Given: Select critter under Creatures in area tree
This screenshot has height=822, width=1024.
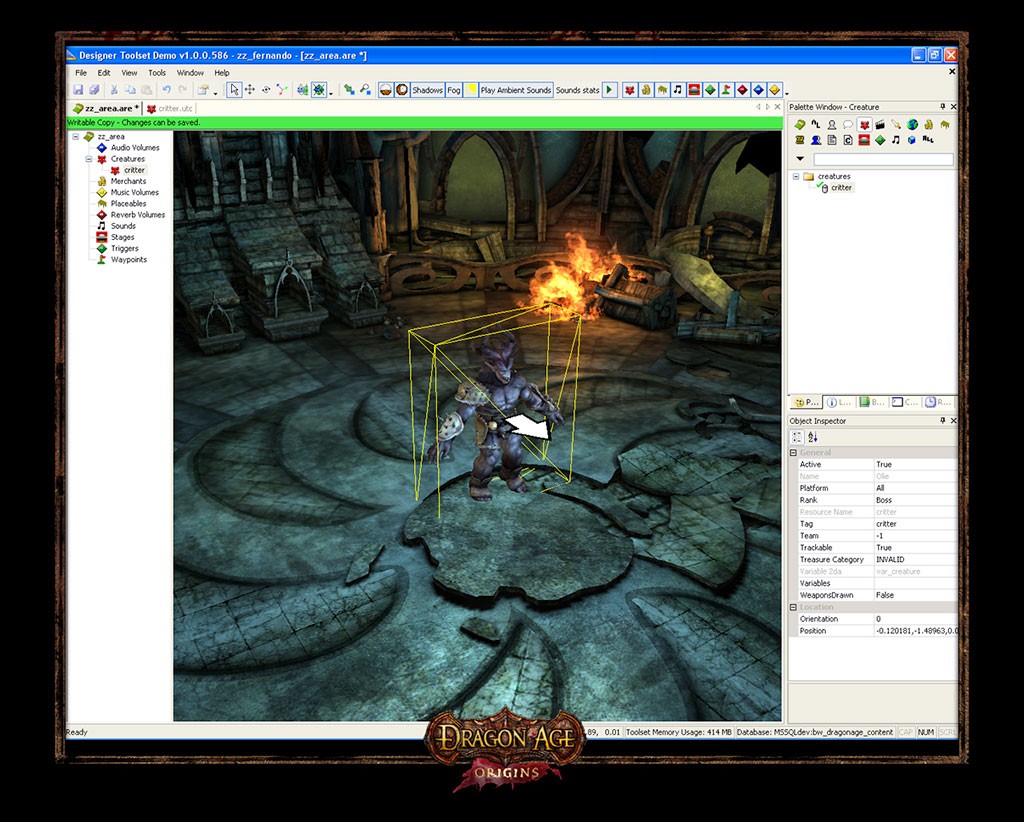Looking at the screenshot, I should 134,170.
